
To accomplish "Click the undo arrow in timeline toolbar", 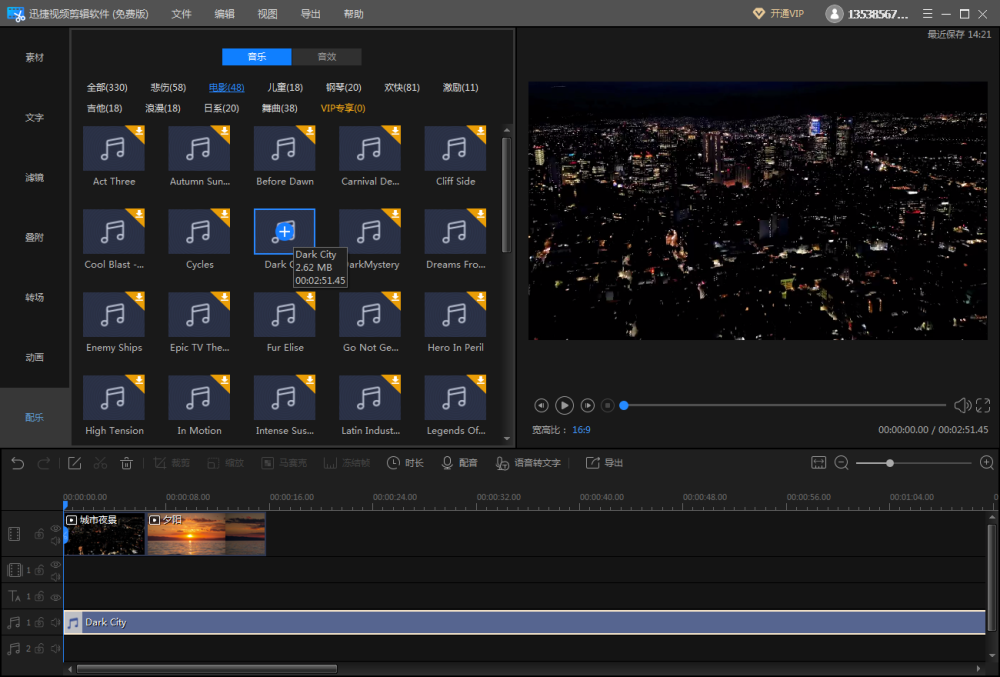I will pos(18,463).
